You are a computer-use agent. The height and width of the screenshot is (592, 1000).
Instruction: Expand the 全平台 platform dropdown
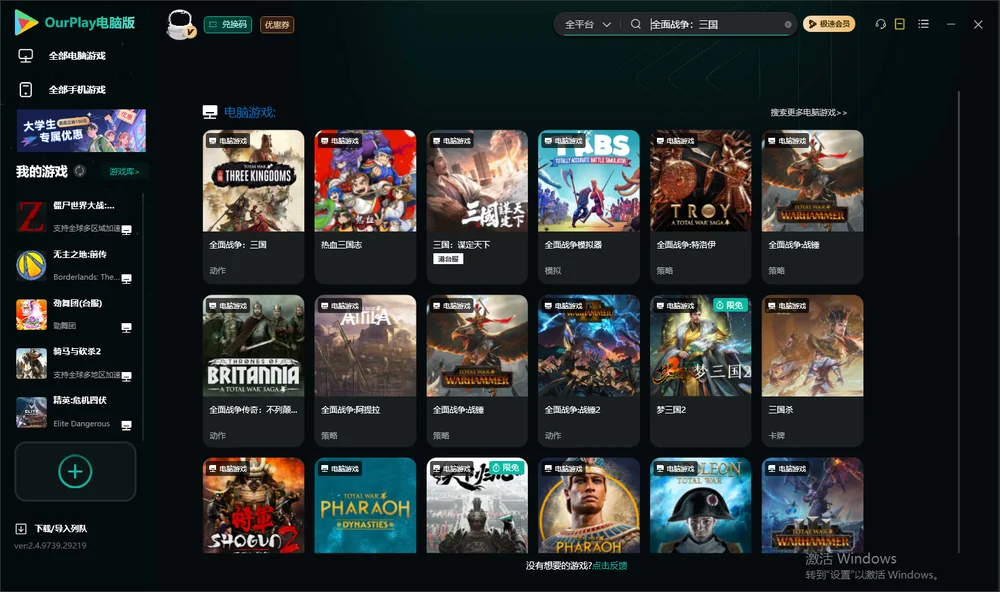click(587, 24)
